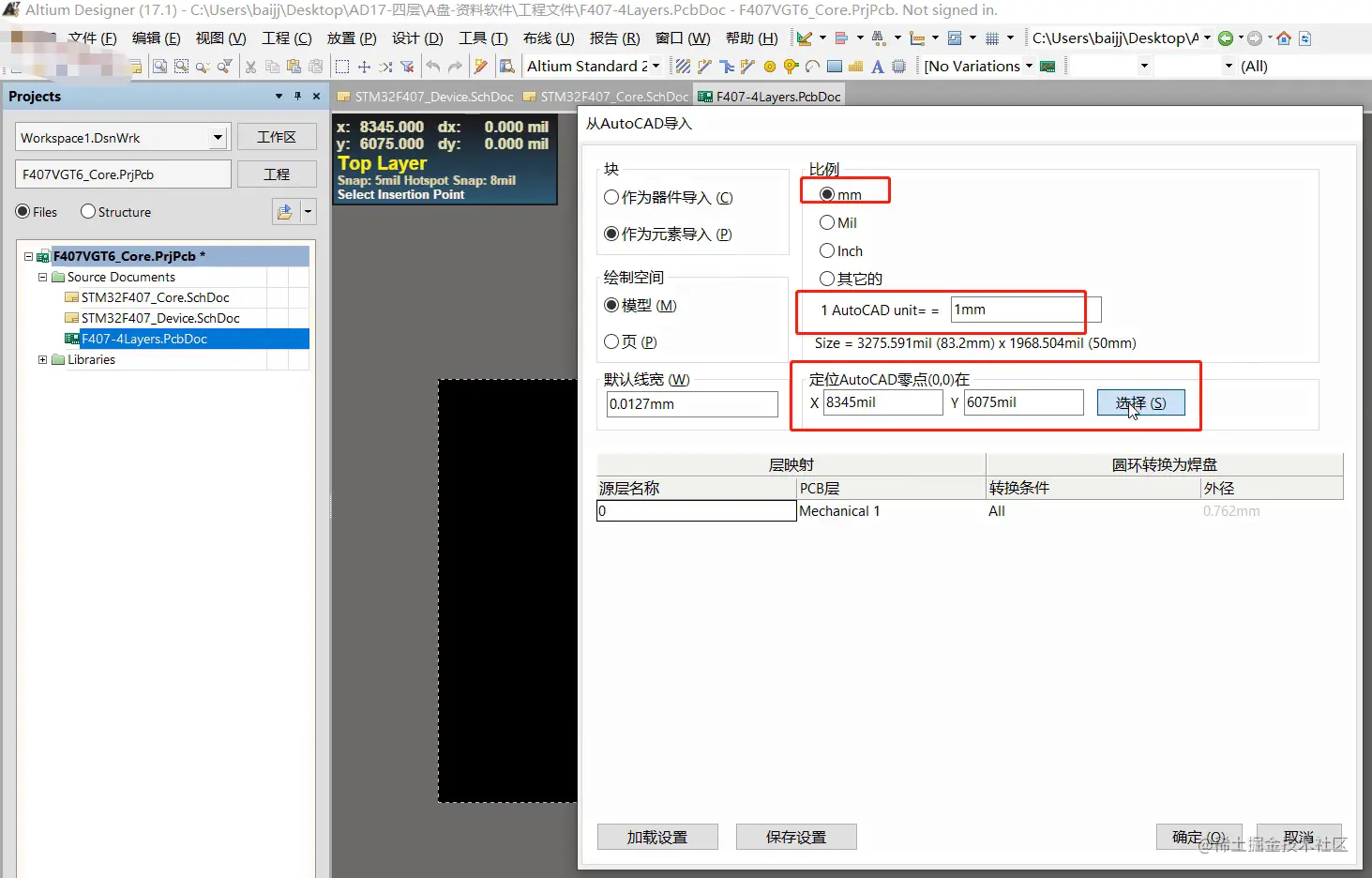Click the X coordinate input field
The image size is (1372, 878).
[x=882, y=402]
